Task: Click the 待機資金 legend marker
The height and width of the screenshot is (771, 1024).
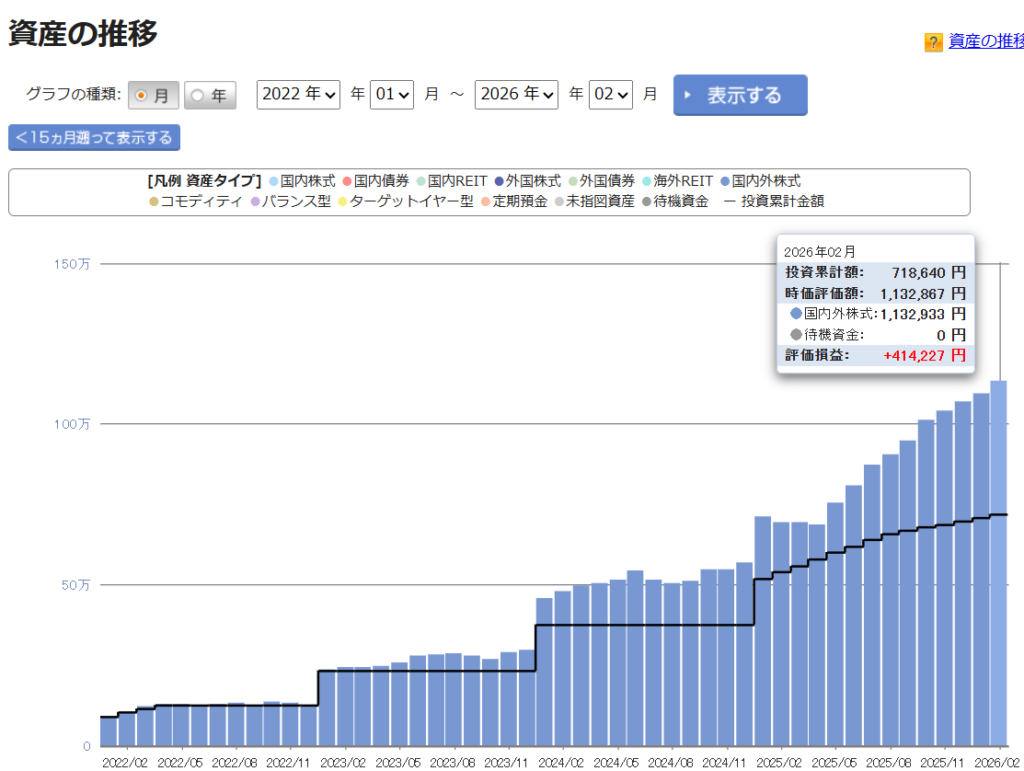Action: 647,202
